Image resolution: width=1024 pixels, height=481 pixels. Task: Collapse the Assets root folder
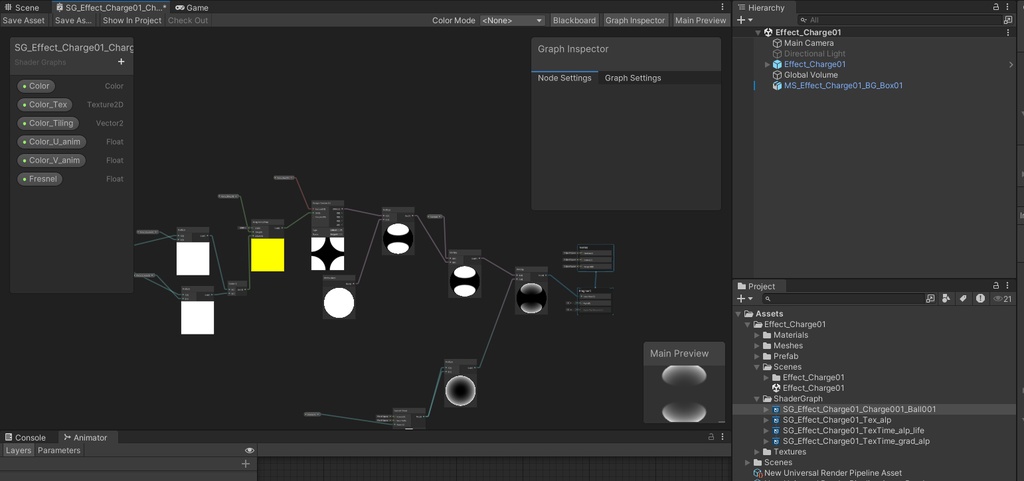click(x=739, y=314)
